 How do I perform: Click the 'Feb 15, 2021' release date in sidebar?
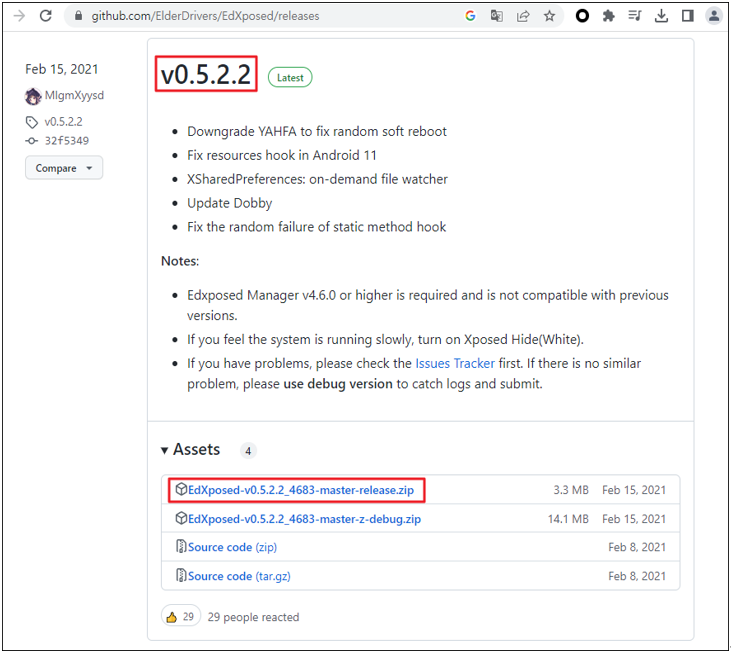click(62, 69)
